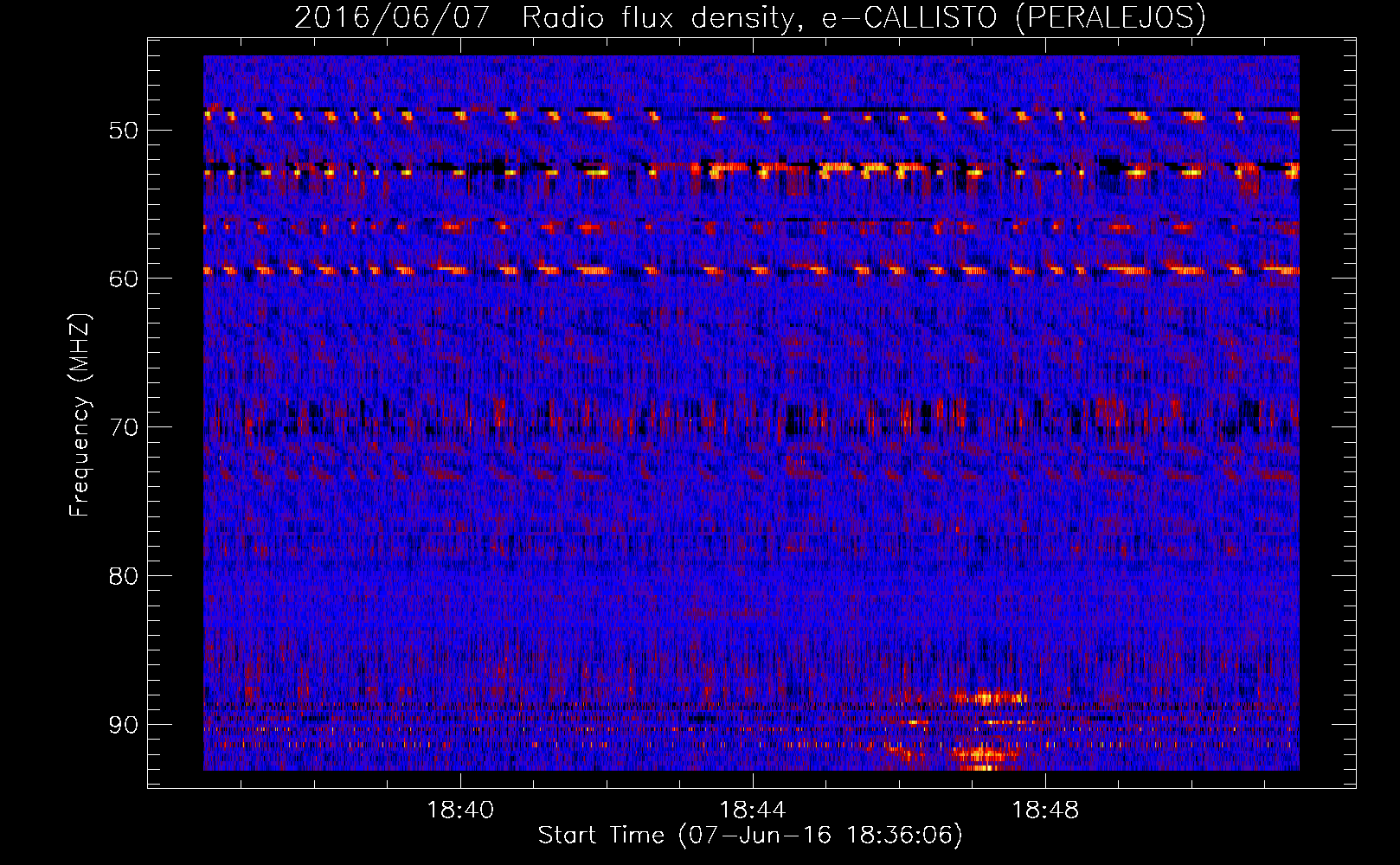The height and width of the screenshot is (865, 1400).
Task: Click the plot title mentioning e-CALLISTO (PERALEJOS)
Action: 749,17
